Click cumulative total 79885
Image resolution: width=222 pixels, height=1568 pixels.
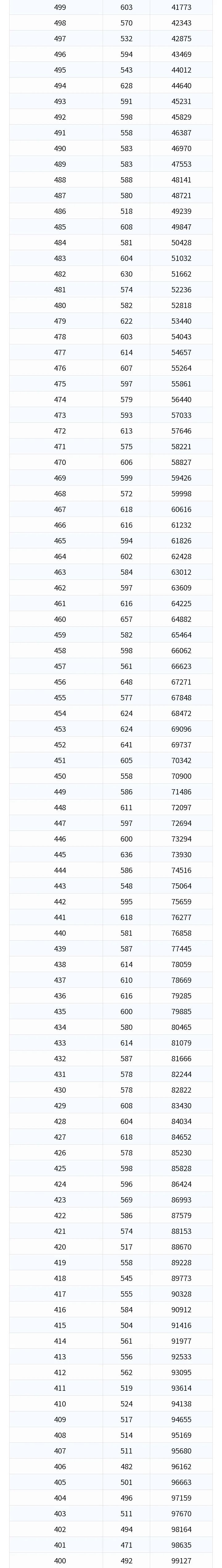click(181, 1012)
